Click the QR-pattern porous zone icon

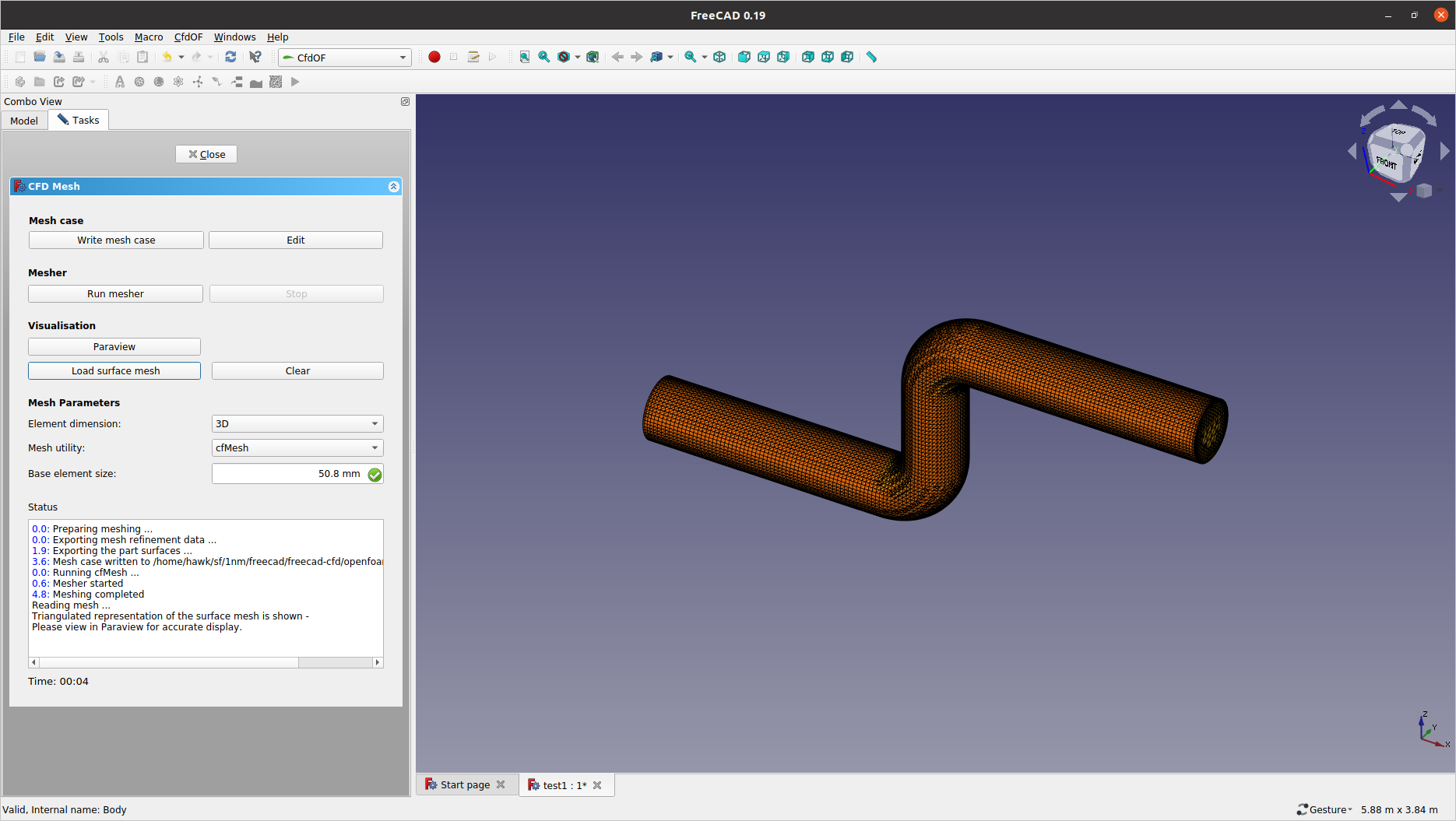point(276,82)
